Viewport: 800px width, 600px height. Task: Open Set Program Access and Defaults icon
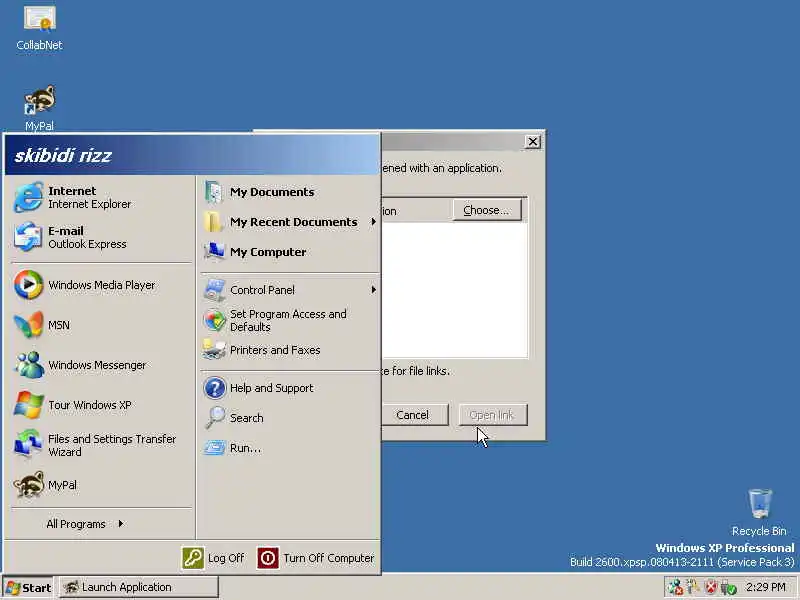tap(215, 320)
